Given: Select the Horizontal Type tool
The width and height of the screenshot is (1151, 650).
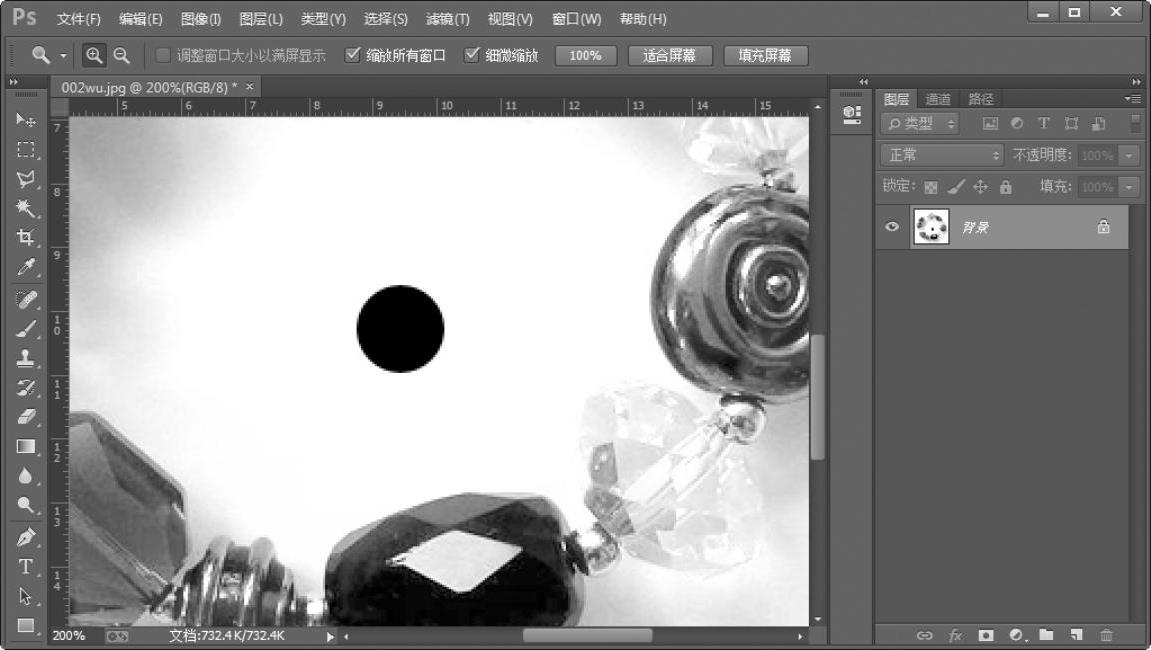Looking at the screenshot, I should [26, 566].
